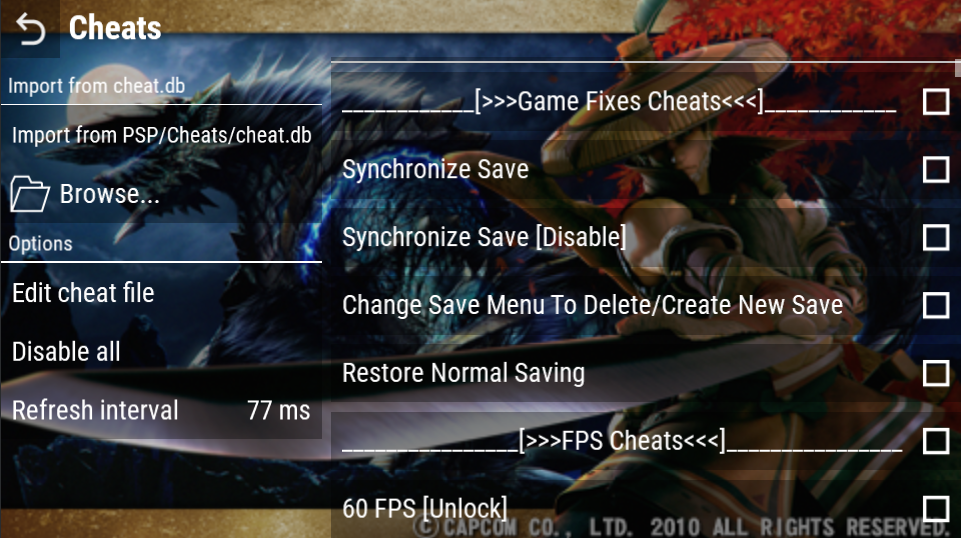The width and height of the screenshot is (961, 538).
Task: Tick the FPS Cheats header checkbox
Action: click(x=936, y=441)
